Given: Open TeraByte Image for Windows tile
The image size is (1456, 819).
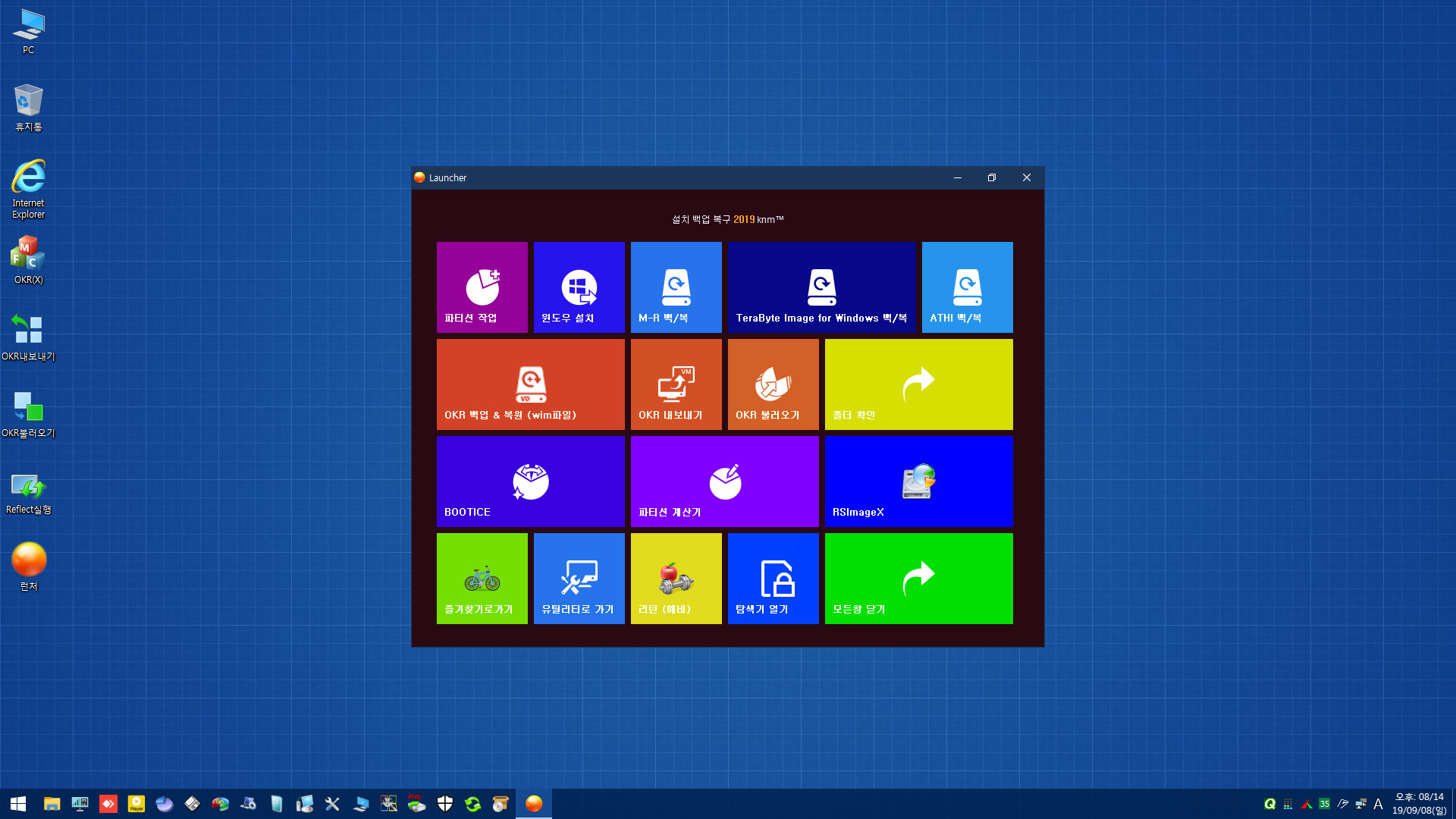Looking at the screenshot, I should click(821, 287).
